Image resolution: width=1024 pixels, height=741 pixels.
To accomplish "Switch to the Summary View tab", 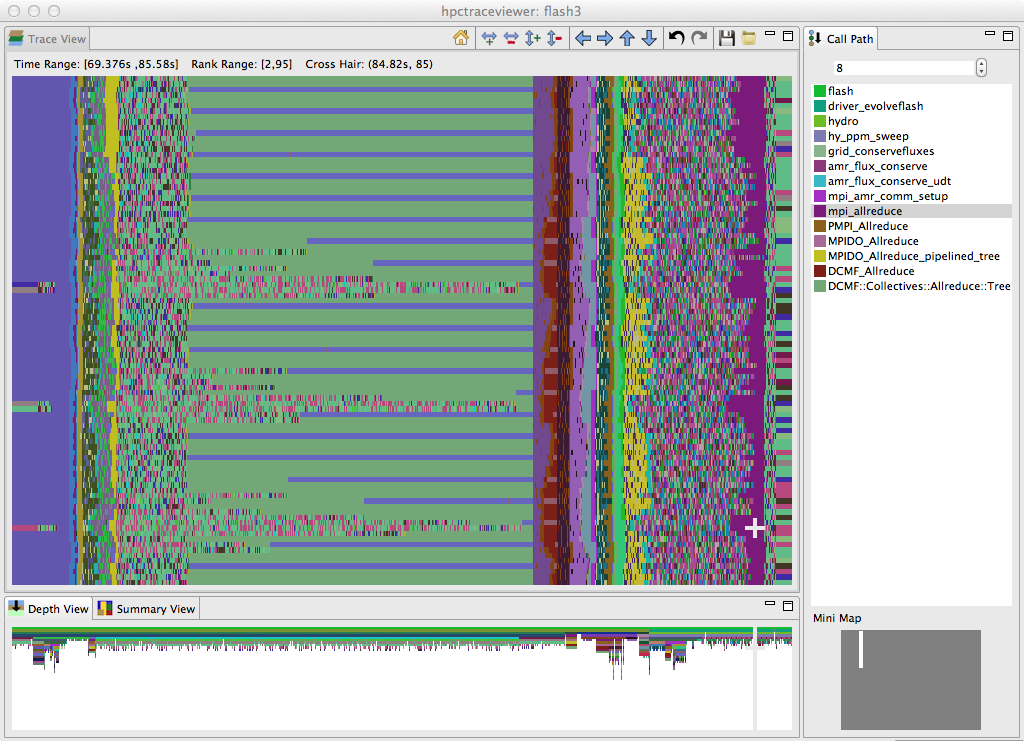I will [x=146, y=609].
